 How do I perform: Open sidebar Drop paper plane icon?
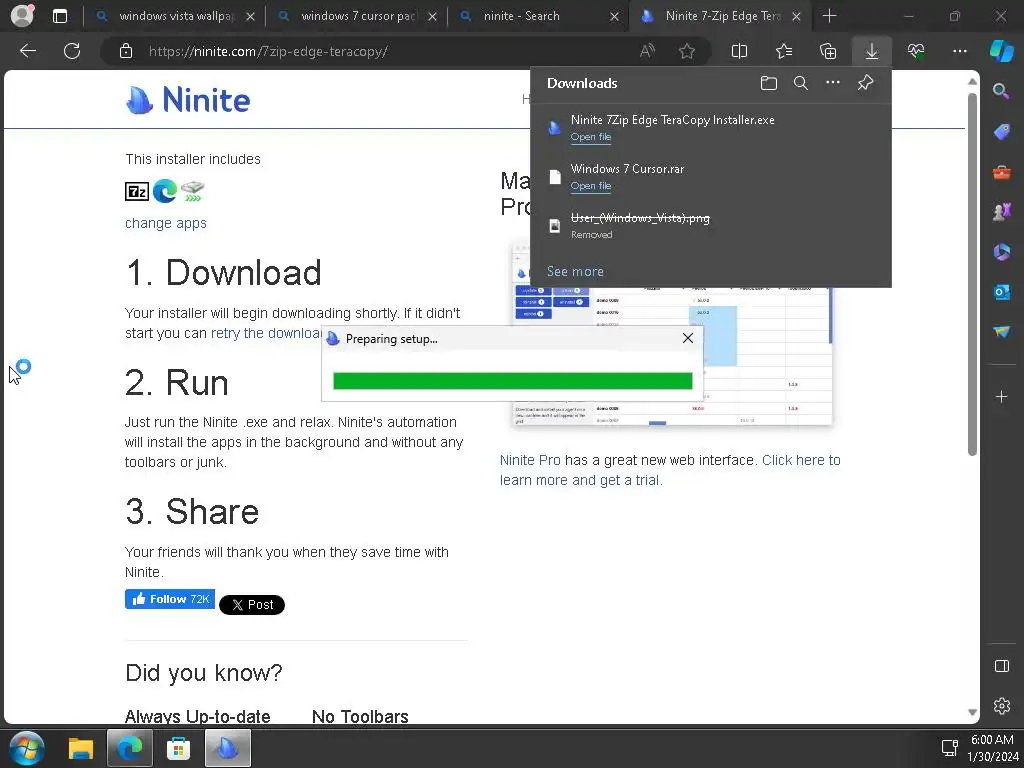point(1001,332)
